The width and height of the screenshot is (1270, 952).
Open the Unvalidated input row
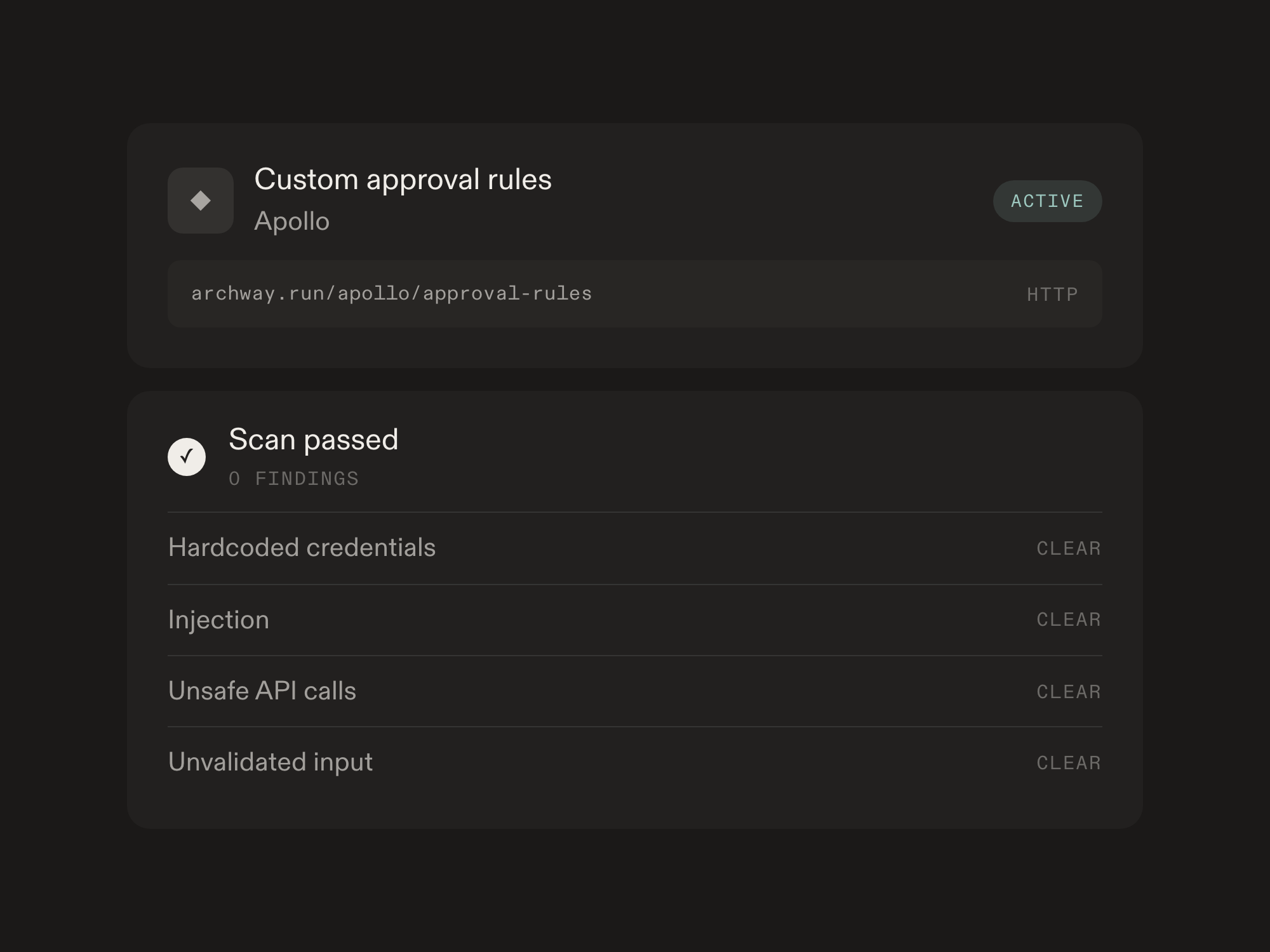coord(635,762)
